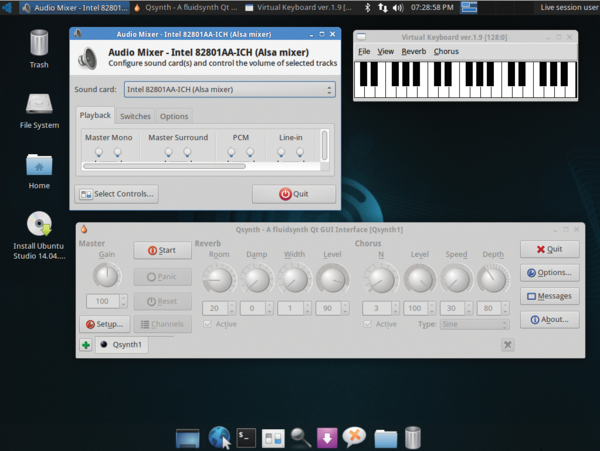Screen dimensions: 600x451
Task: Click Select Controls button in mixer
Action: [117, 194]
